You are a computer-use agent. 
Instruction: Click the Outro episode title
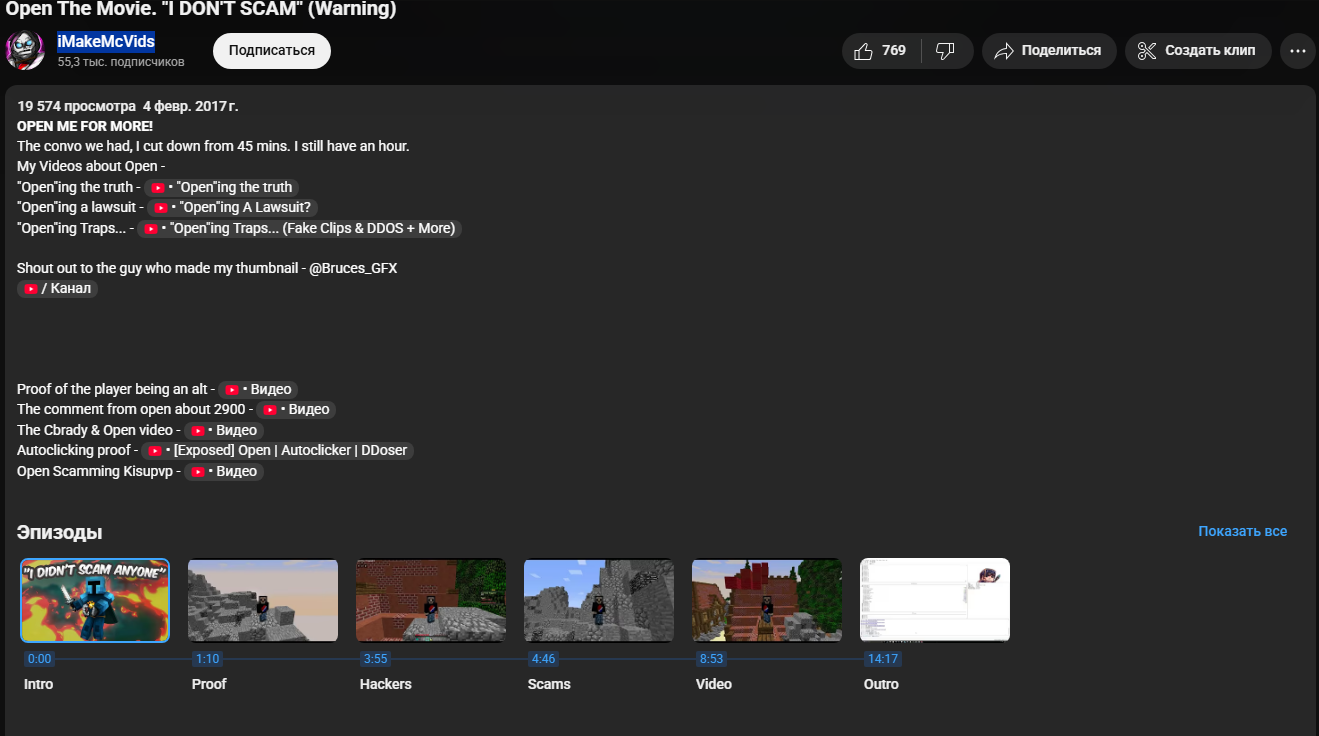[x=881, y=685]
